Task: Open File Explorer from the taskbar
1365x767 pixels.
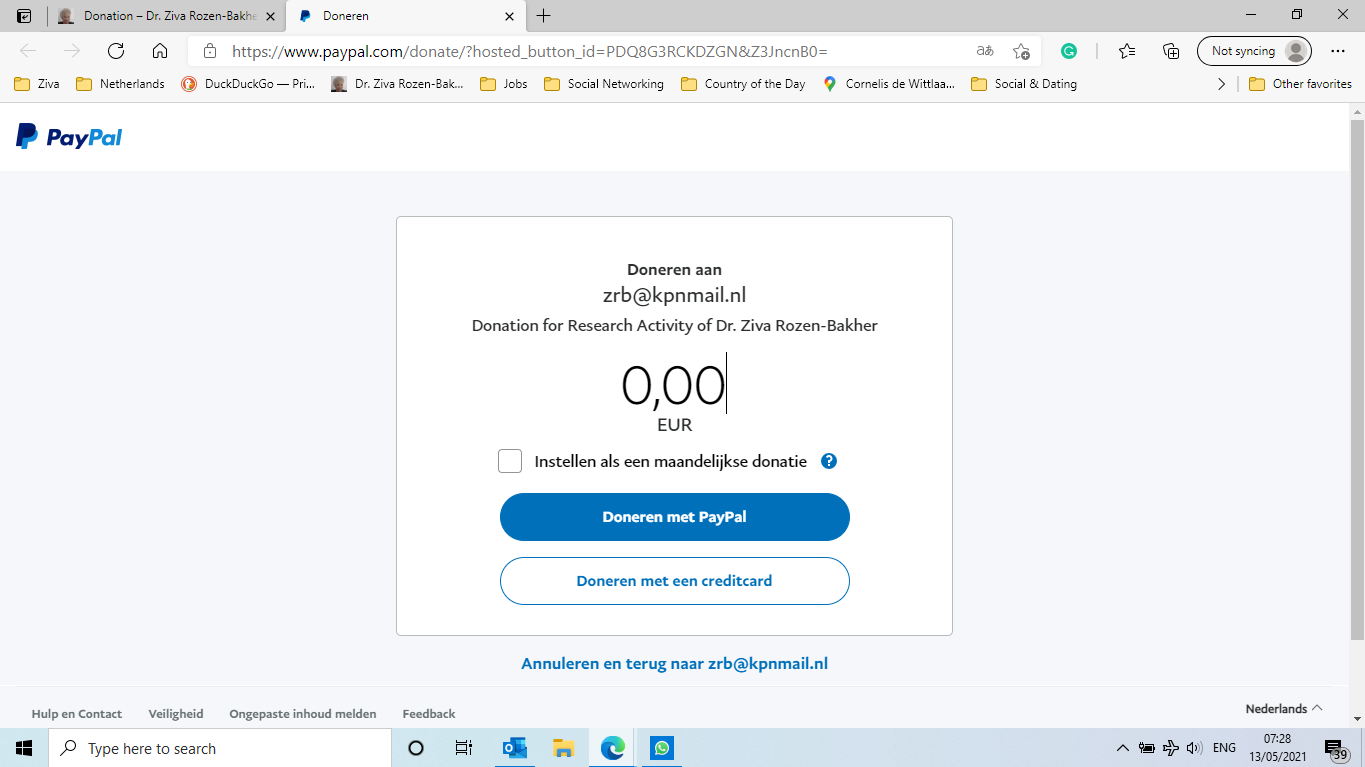Action: point(564,748)
